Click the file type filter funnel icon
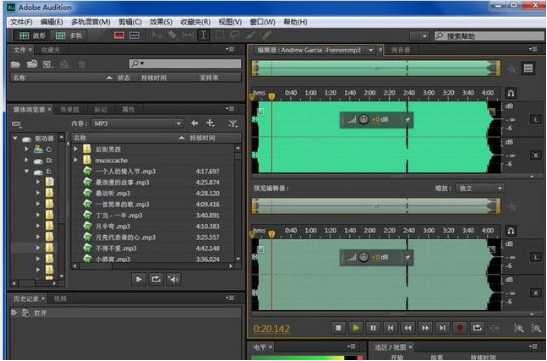Screen dimensions: 547x361 [233, 123]
